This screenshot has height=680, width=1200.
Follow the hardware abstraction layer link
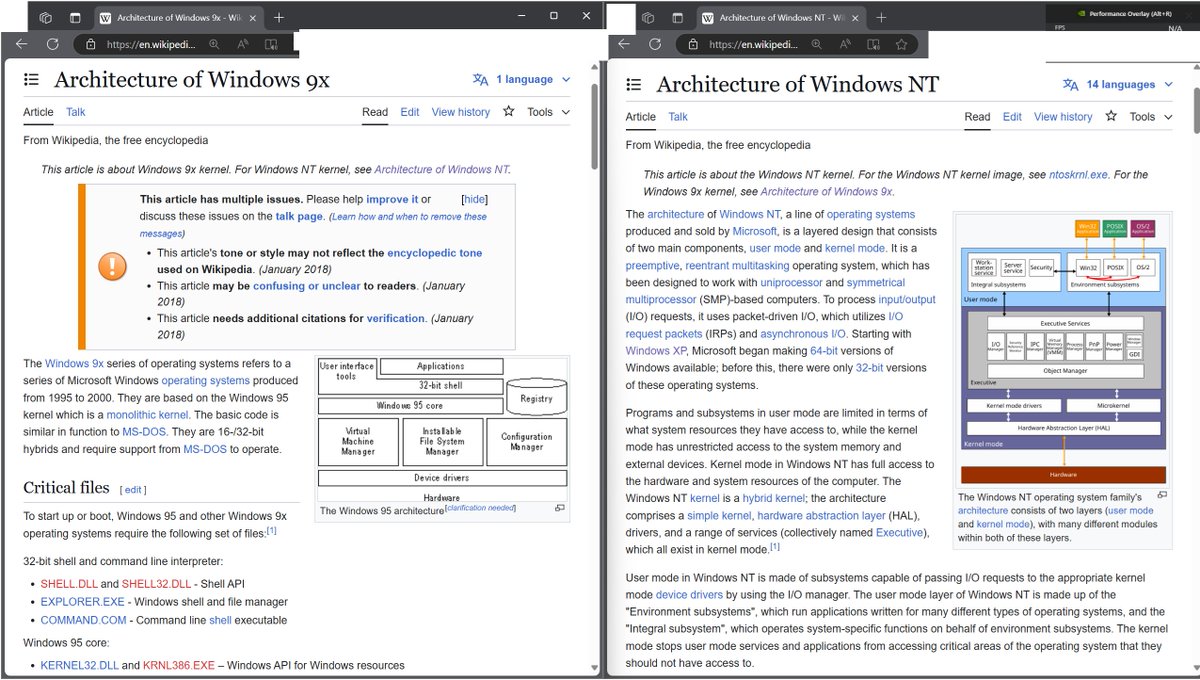(x=821, y=515)
